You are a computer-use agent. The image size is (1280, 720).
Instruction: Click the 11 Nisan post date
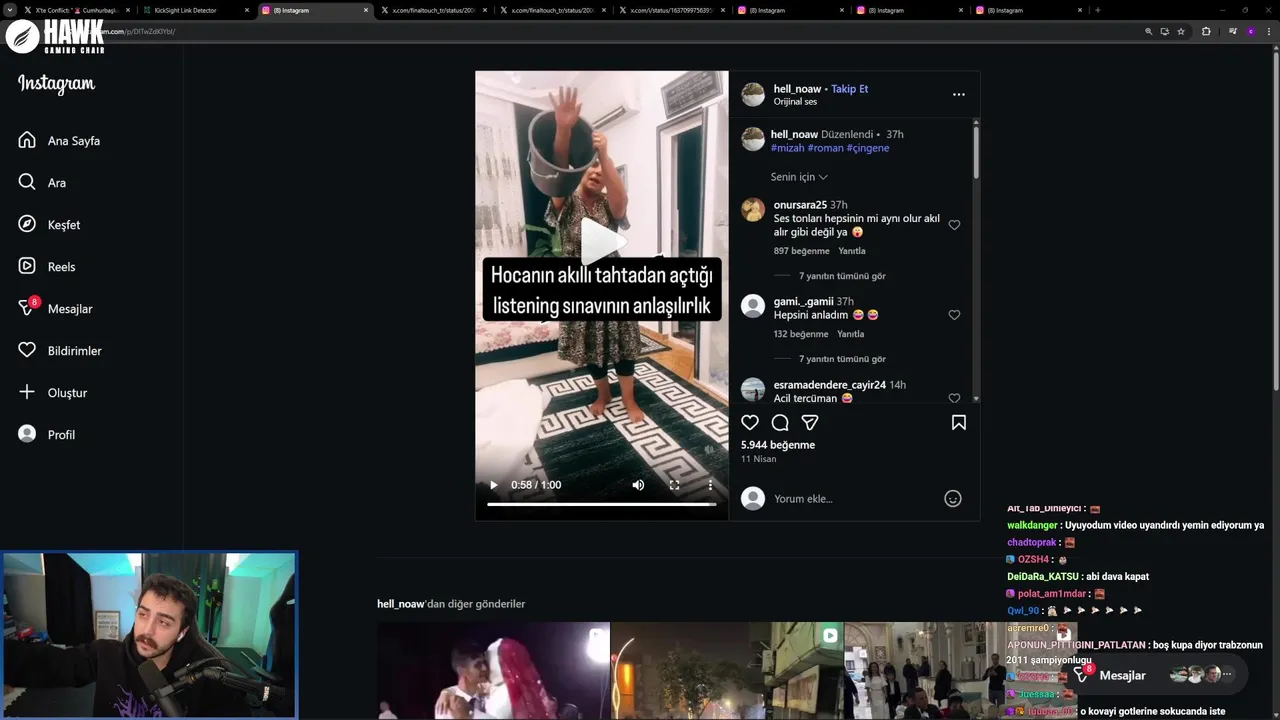click(758, 459)
